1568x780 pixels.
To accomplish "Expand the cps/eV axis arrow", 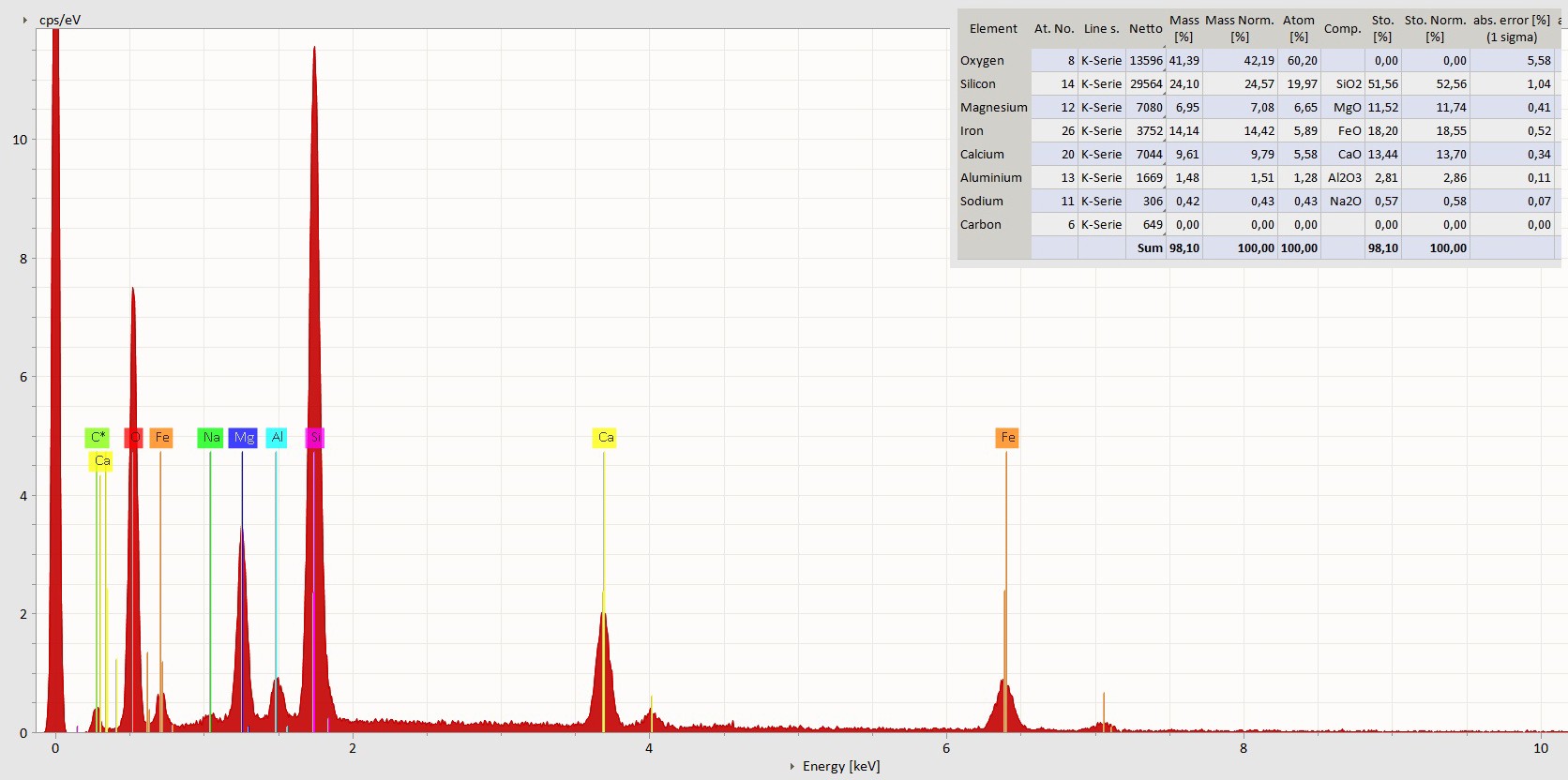I will tap(25, 20).
